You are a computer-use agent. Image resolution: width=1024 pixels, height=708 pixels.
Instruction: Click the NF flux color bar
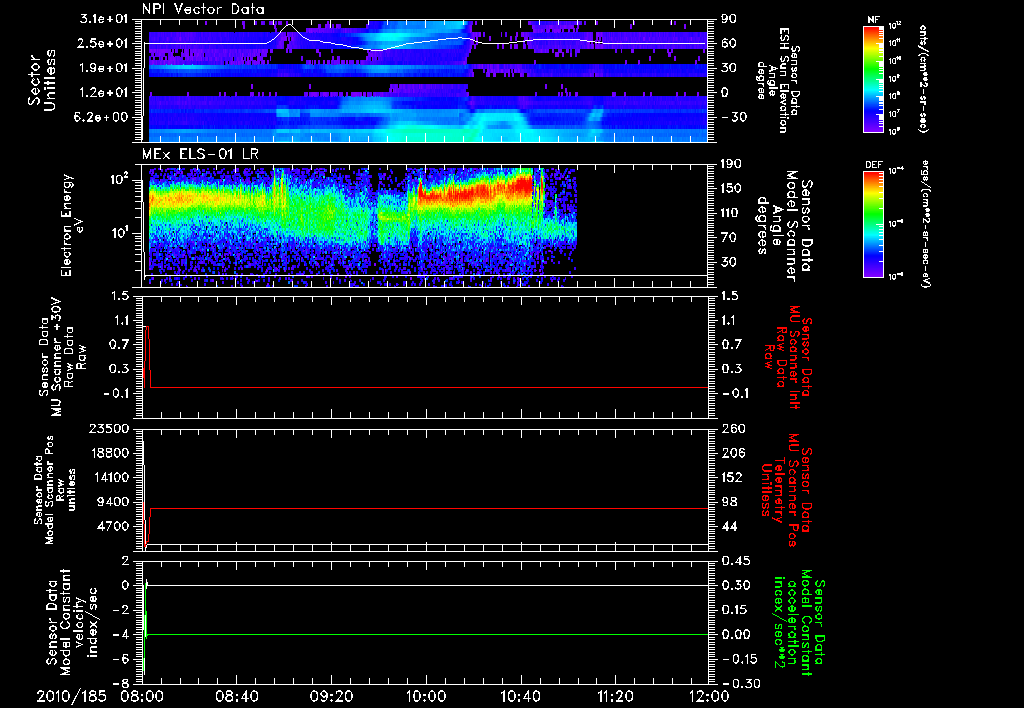874,79
